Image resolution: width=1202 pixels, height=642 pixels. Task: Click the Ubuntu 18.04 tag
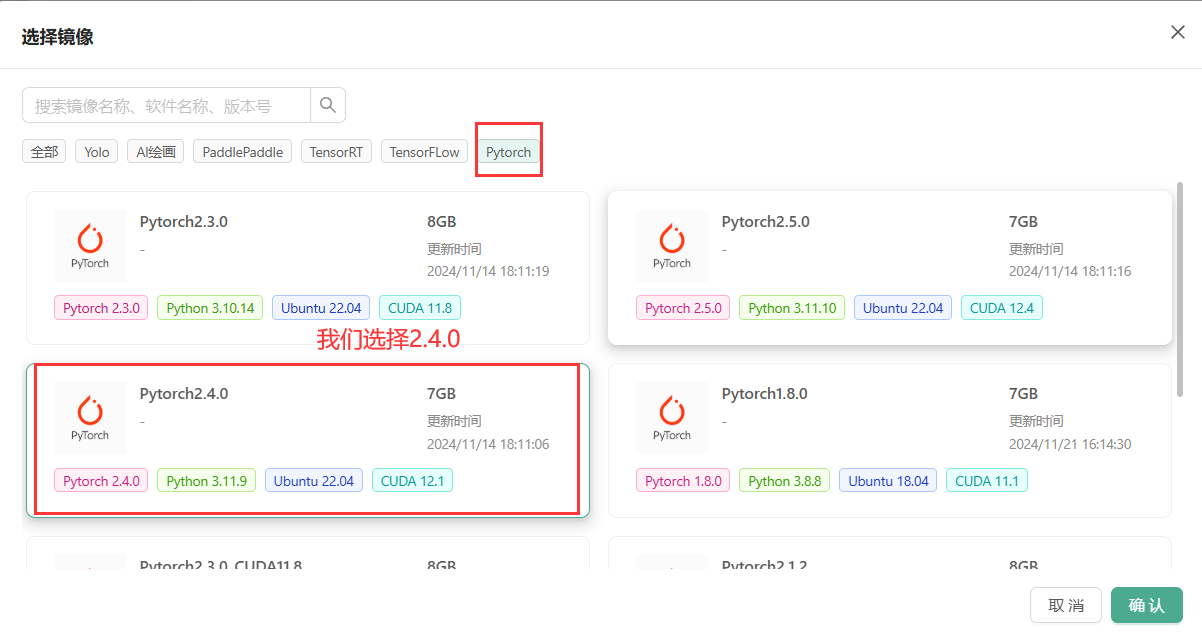click(x=888, y=481)
